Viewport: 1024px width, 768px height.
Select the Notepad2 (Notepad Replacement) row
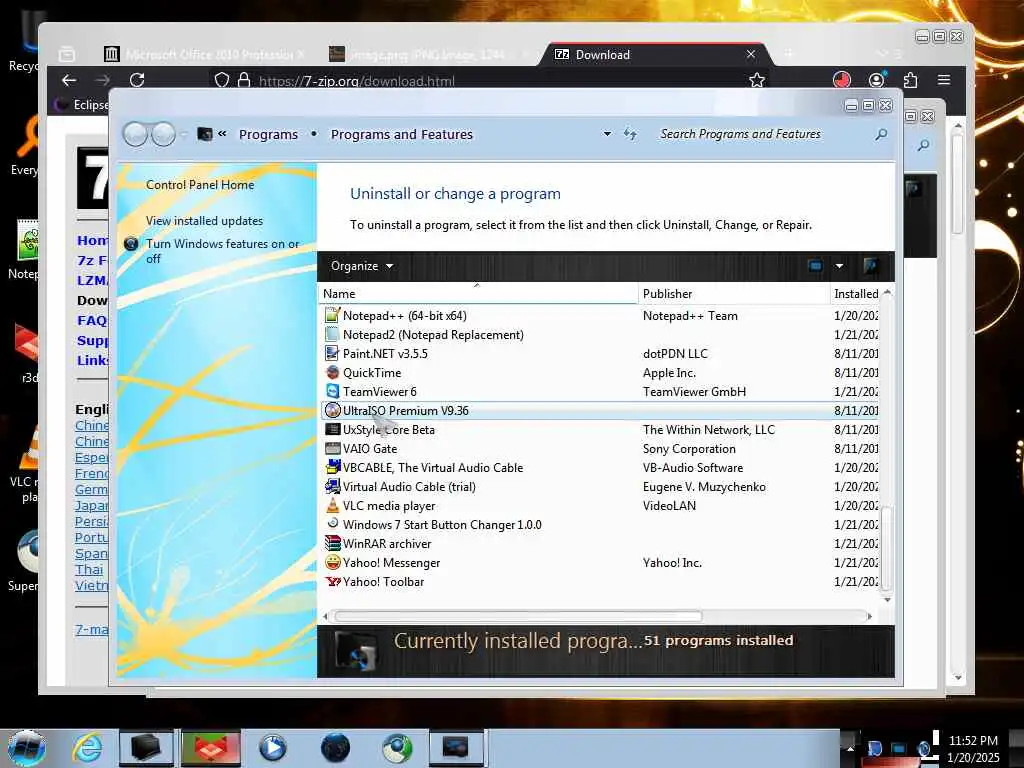pos(601,334)
